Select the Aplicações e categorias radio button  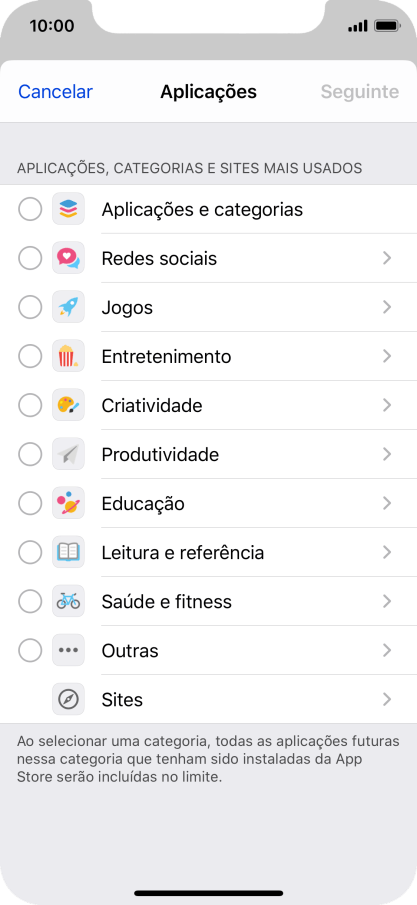tap(30, 209)
